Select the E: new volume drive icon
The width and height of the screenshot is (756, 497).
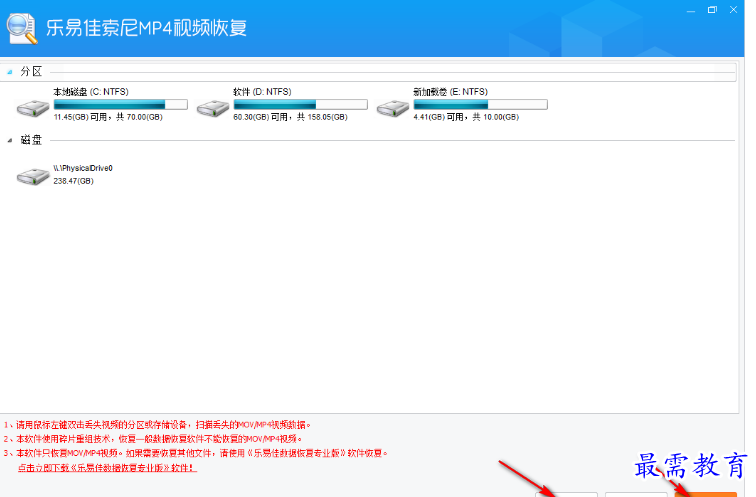392,108
